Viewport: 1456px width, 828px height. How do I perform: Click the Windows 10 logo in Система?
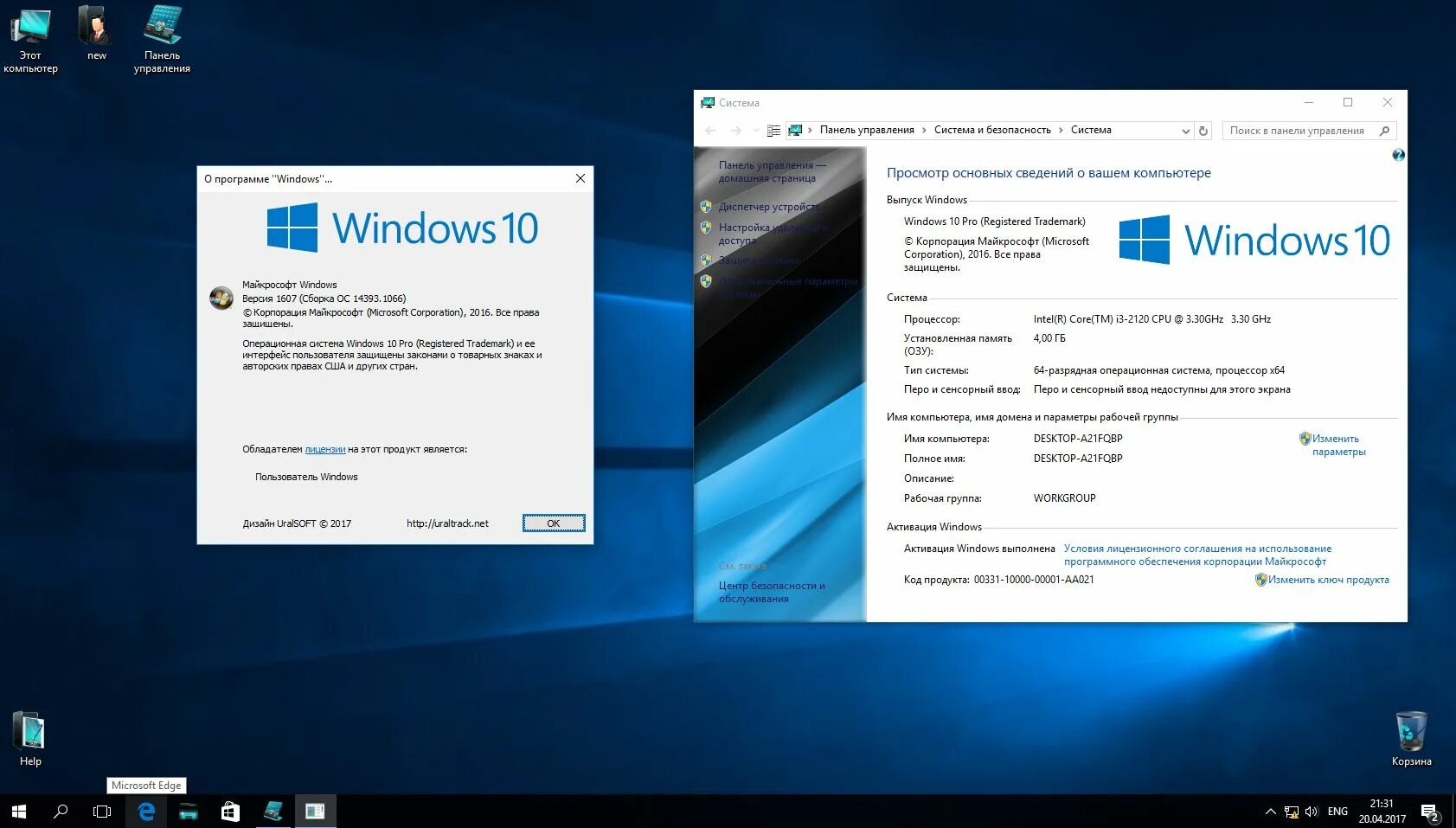[x=1254, y=241]
